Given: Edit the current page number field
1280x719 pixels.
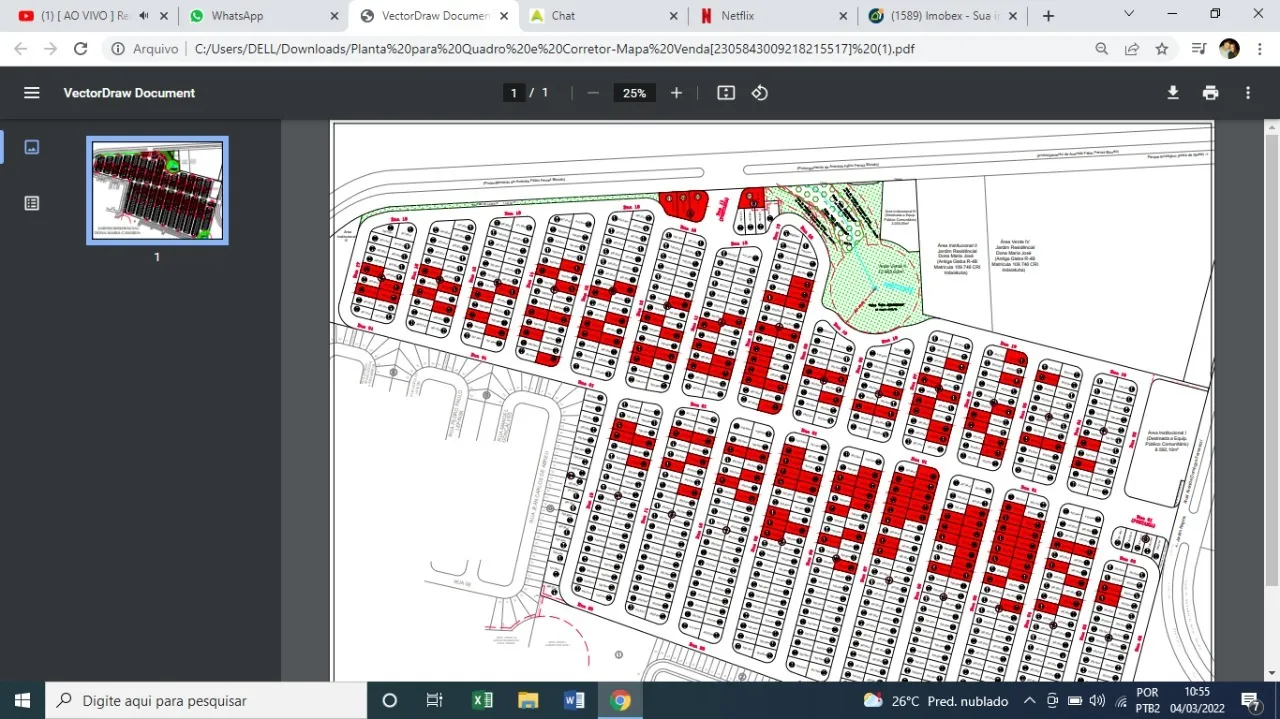Looking at the screenshot, I should tap(514, 93).
